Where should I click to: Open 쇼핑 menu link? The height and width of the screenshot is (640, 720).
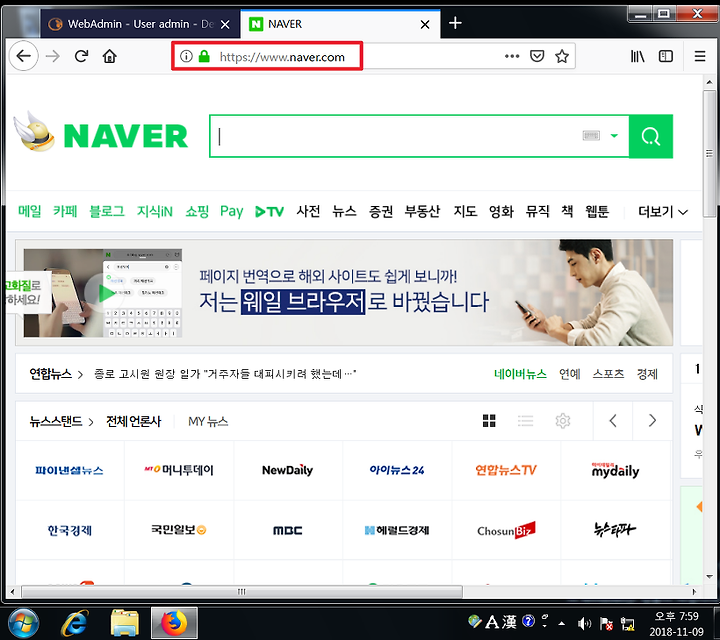point(197,211)
